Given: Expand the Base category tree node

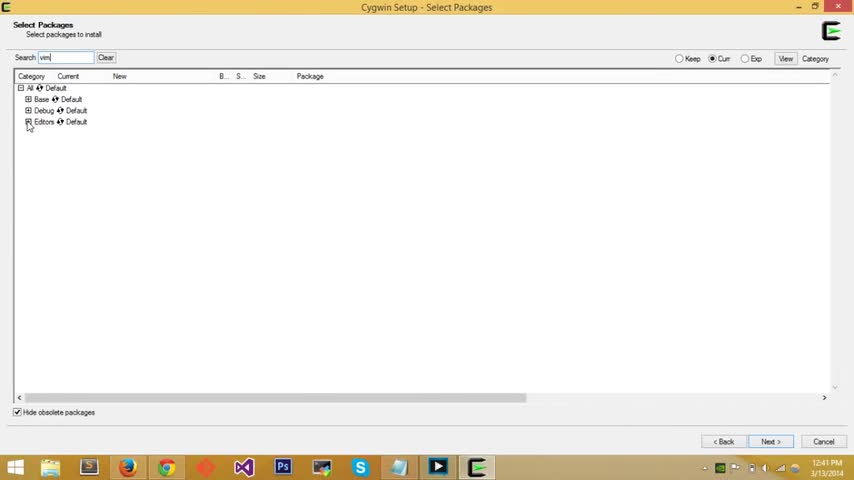Looking at the screenshot, I should click(28, 99).
